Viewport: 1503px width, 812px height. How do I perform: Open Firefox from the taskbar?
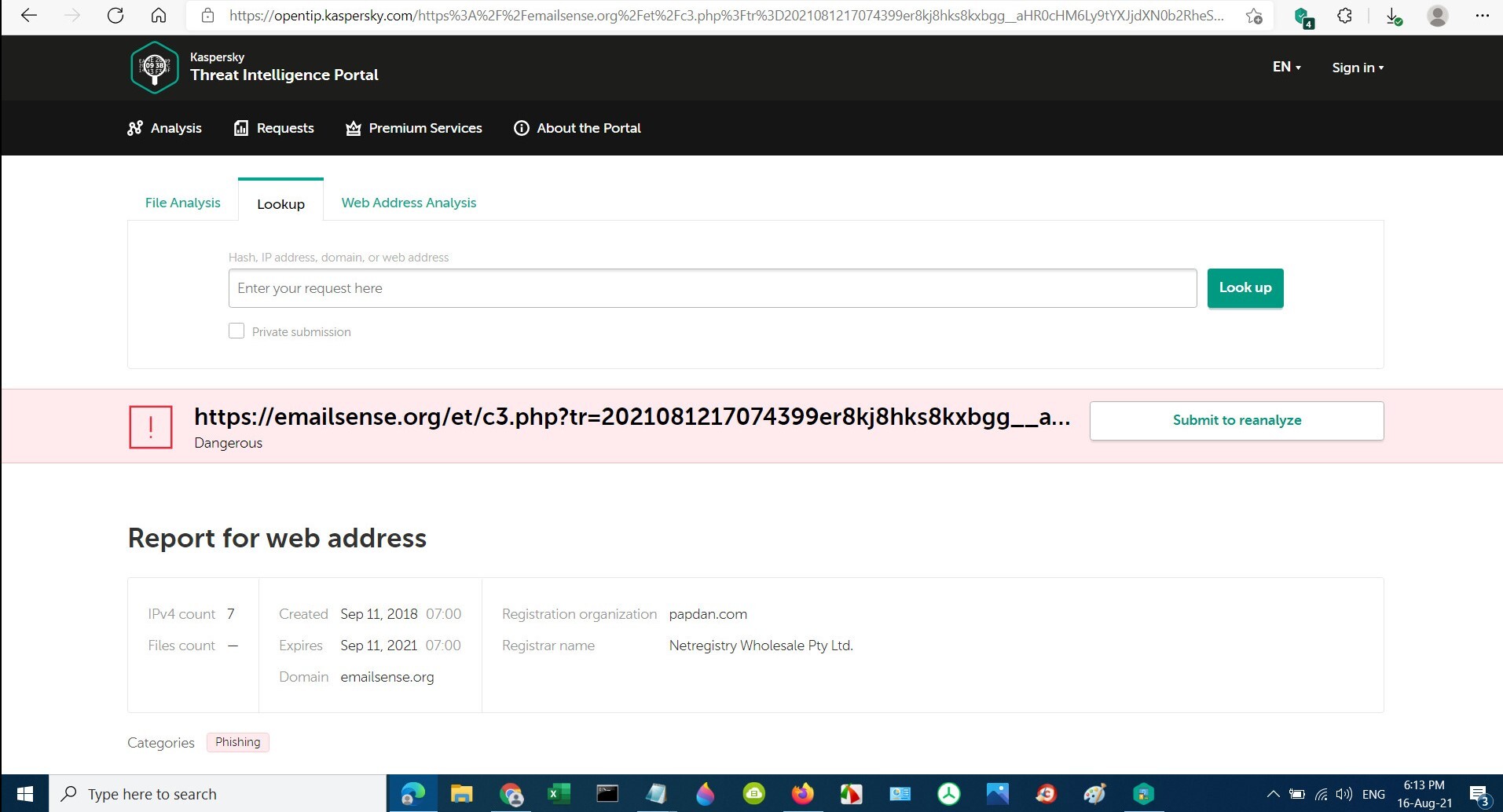pyautogui.click(x=802, y=794)
